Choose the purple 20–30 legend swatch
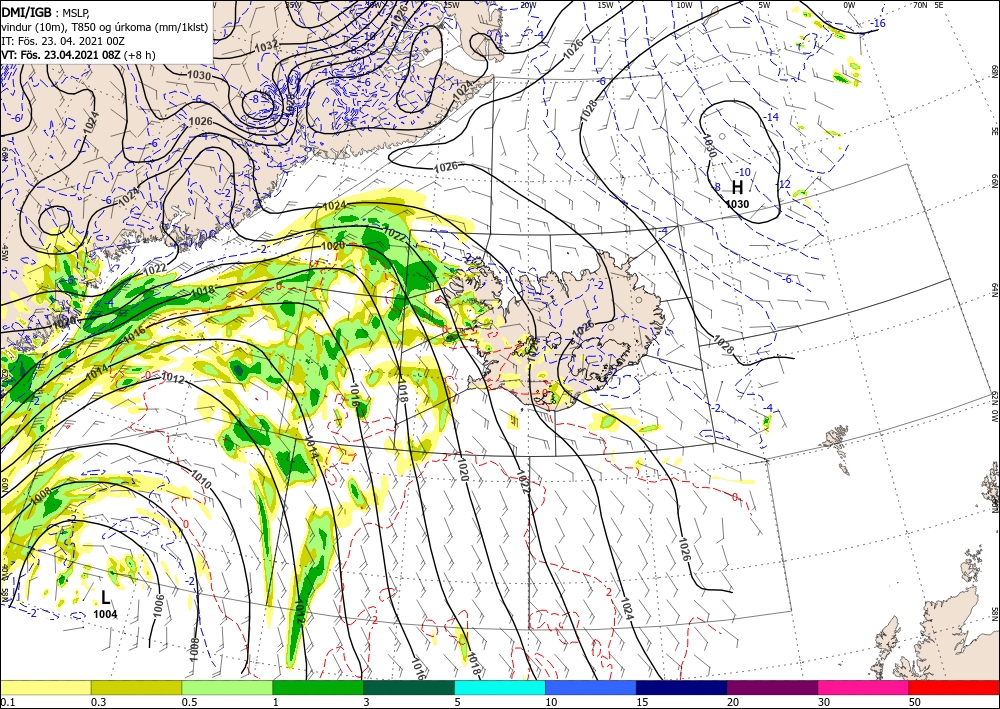 tap(772, 687)
